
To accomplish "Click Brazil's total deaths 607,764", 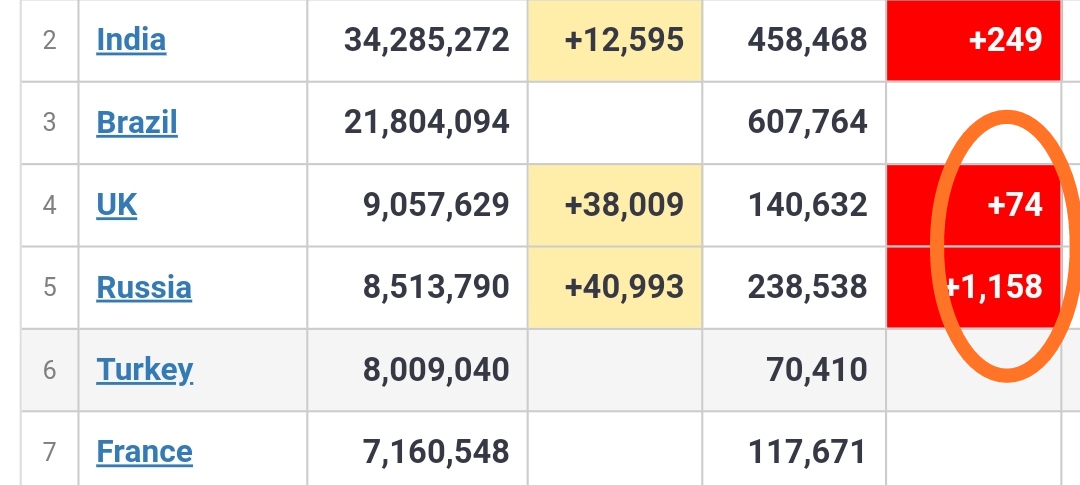I will [x=807, y=122].
